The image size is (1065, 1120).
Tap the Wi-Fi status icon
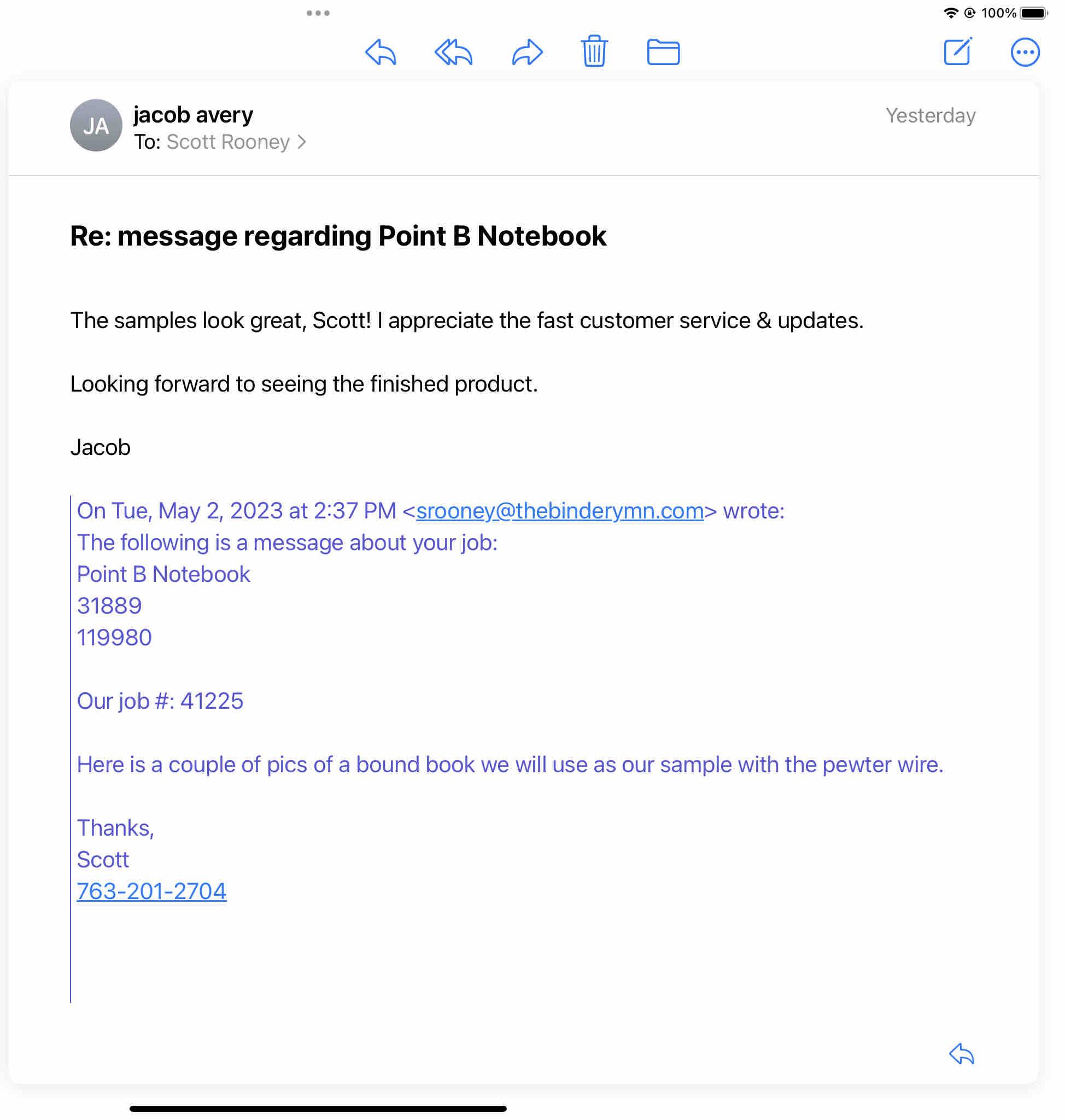pyautogui.click(x=950, y=13)
